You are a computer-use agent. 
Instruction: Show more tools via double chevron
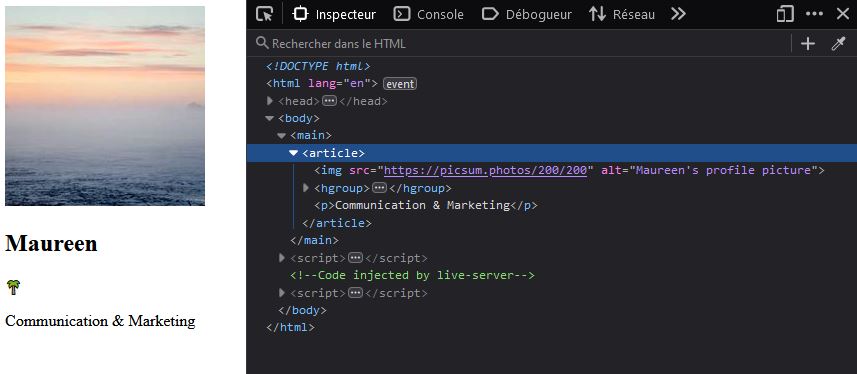[x=678, y=14]
